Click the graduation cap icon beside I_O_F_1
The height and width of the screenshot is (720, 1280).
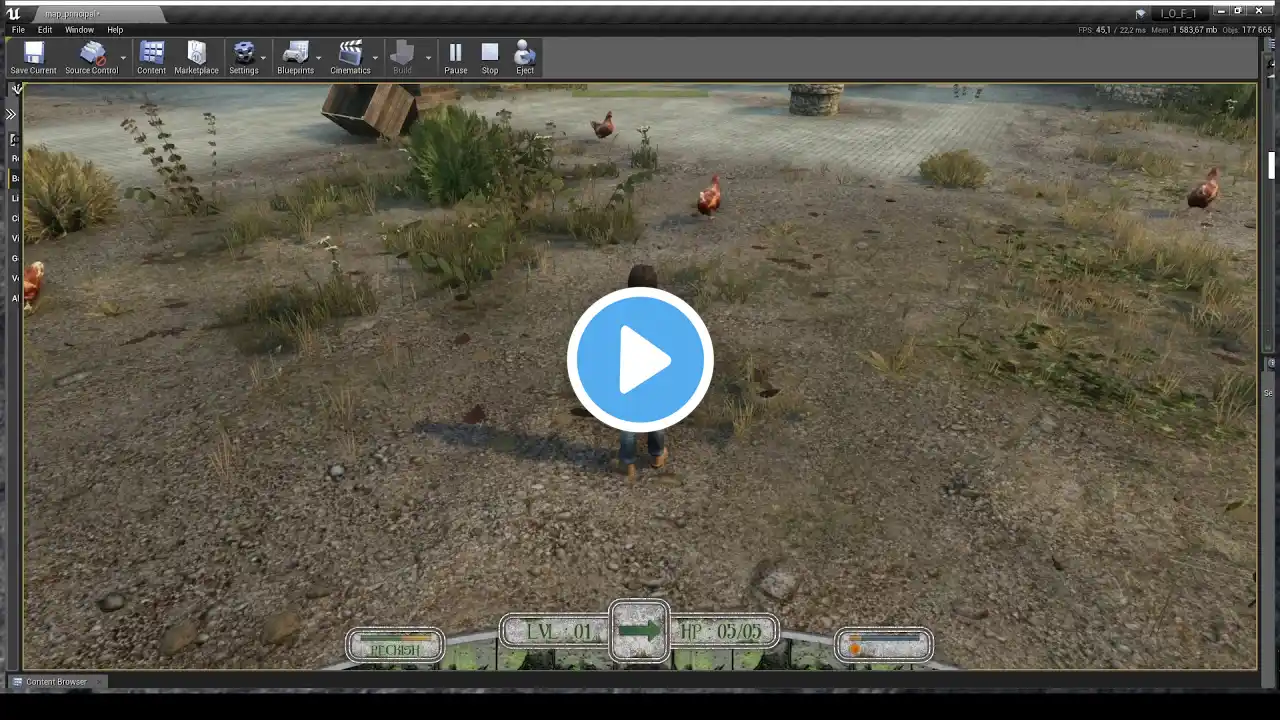tap(1140, 13)
